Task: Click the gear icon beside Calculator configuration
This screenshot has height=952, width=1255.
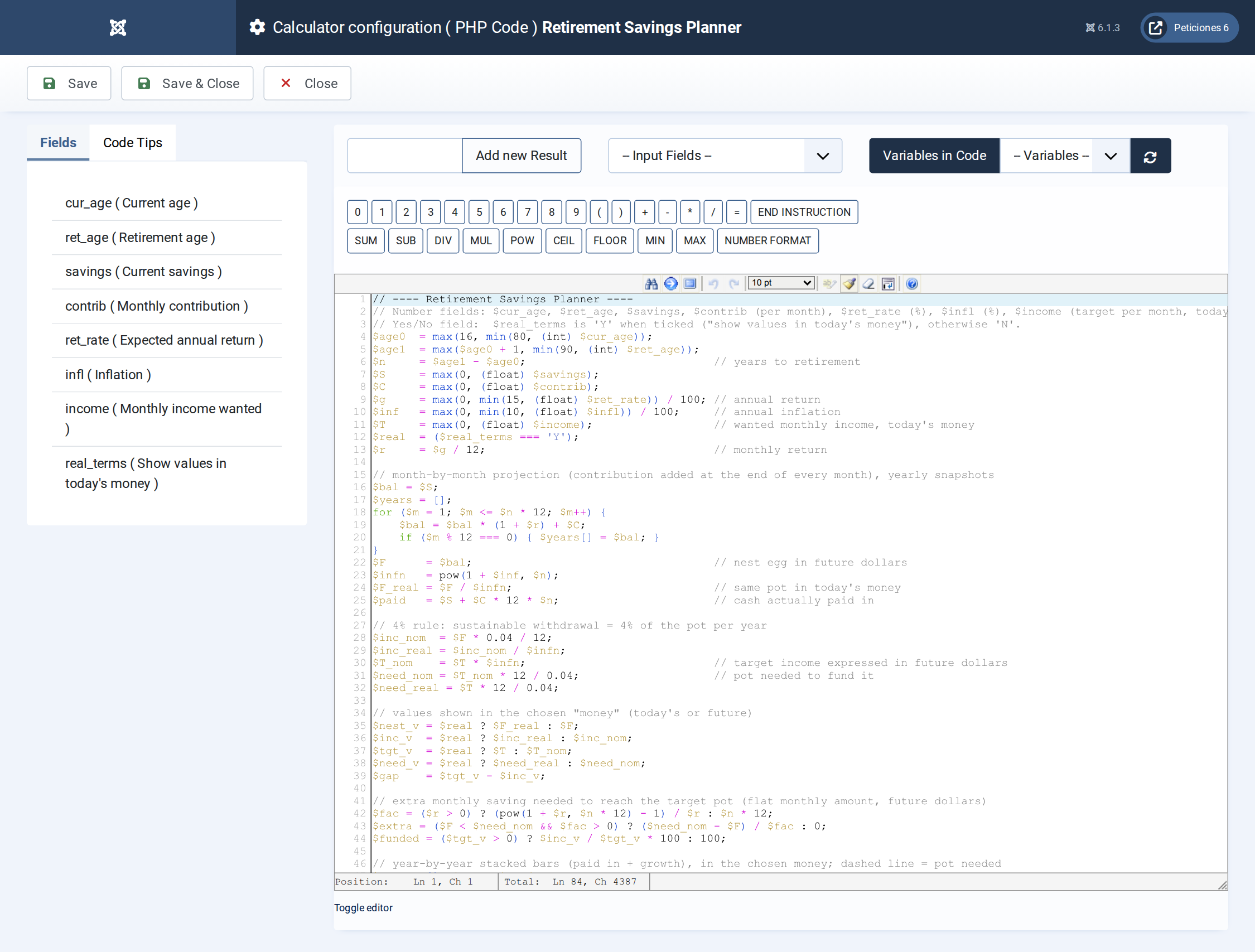Action: point(258,27)
